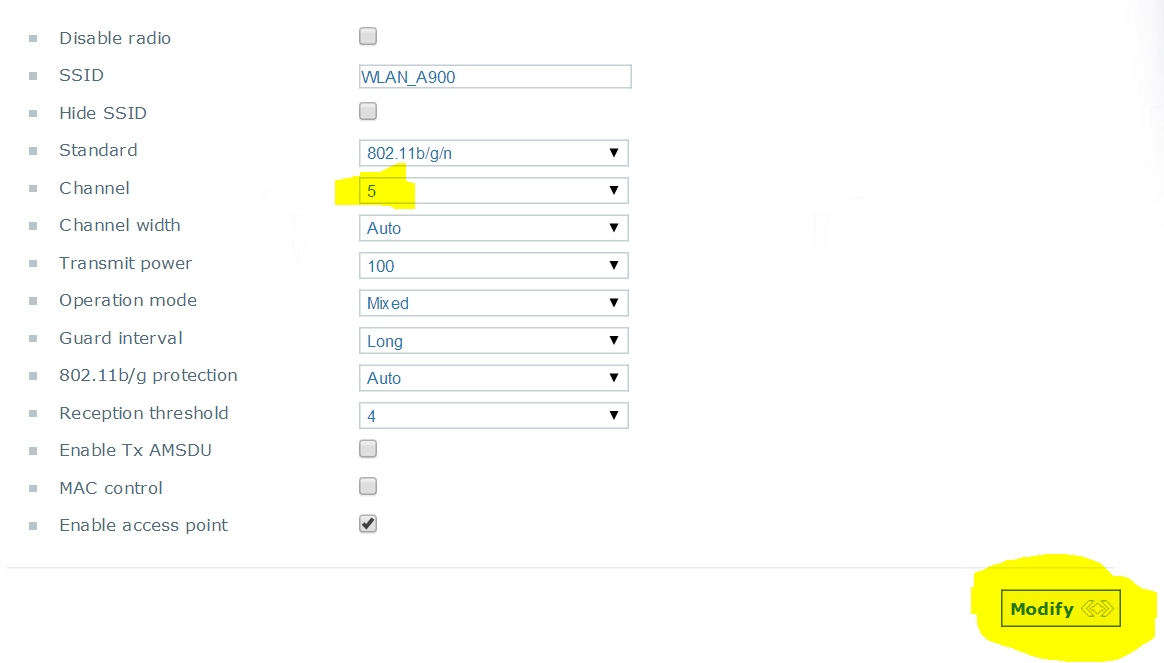Expand the Operation mode dropdown

click(494, 303)
